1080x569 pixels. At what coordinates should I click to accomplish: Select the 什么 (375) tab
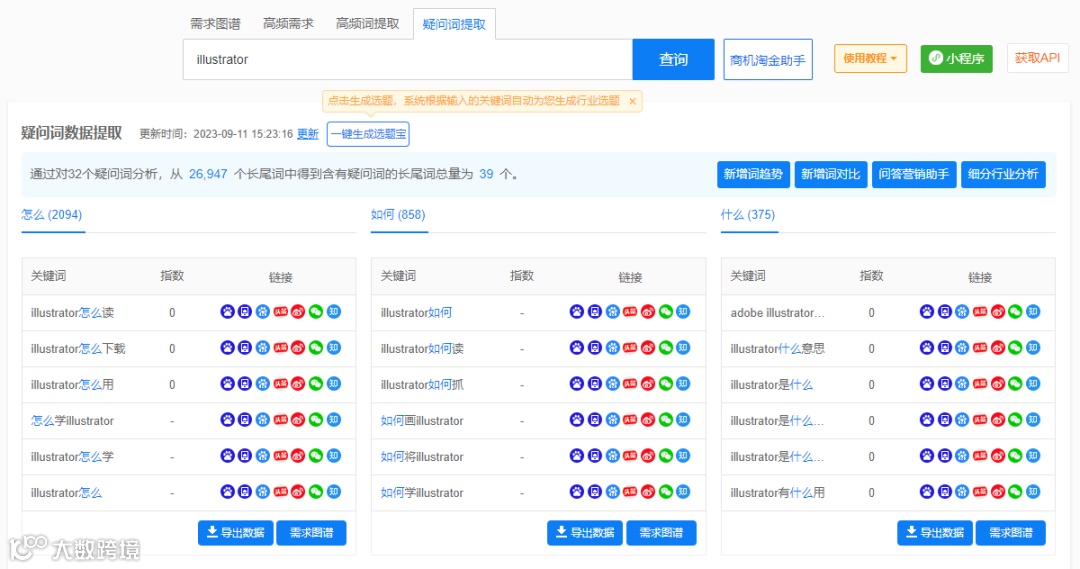tap(748, 215)
